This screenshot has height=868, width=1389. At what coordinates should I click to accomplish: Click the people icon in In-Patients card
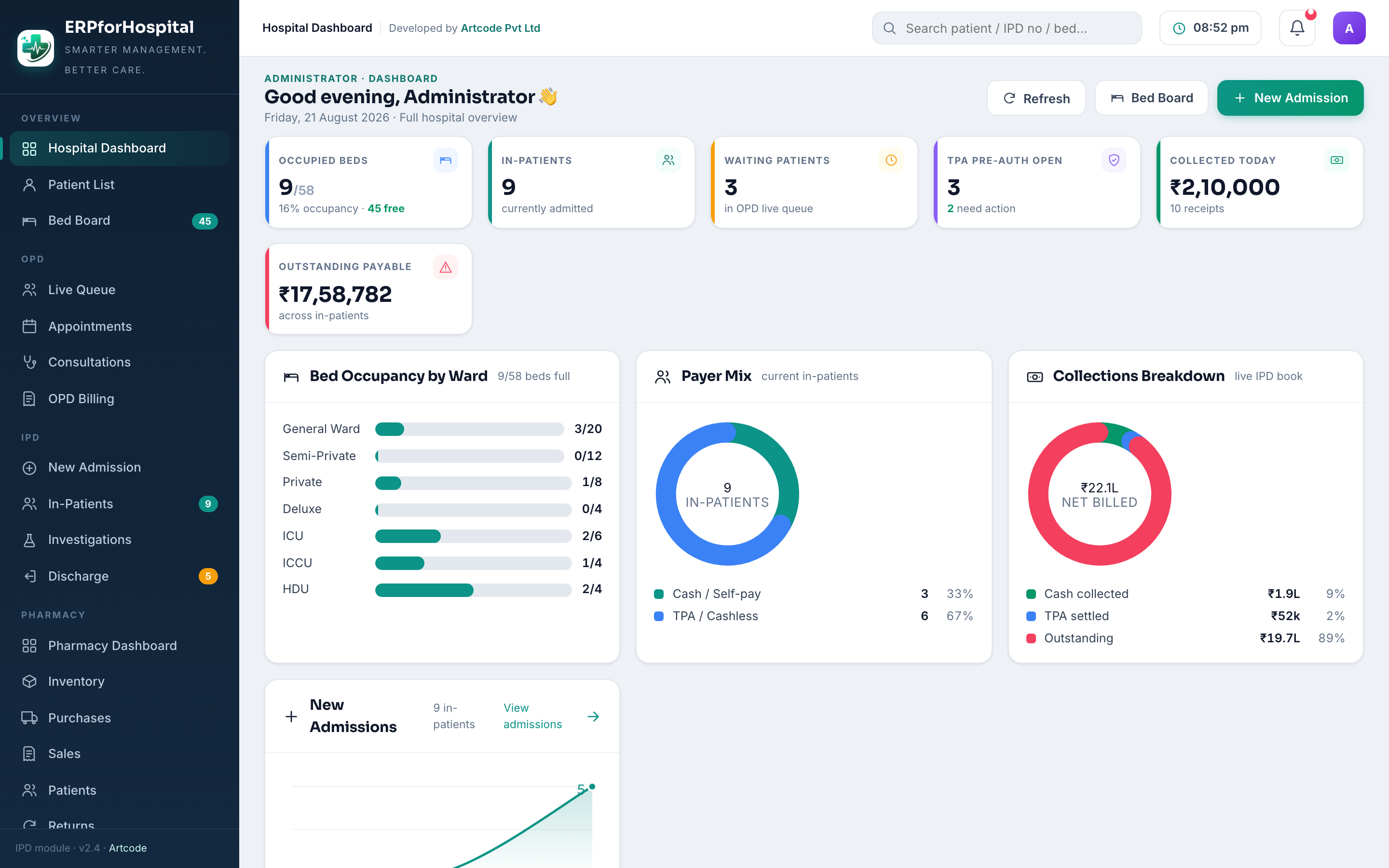pyautogui.click(x=668, y=160)
